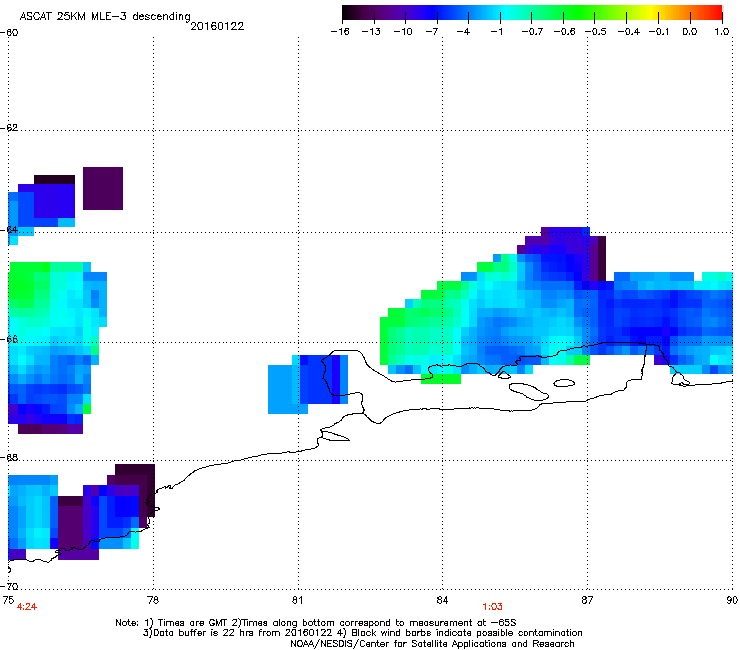
Task: Click the "-62" latitude axis label
Action: [9, 128]
